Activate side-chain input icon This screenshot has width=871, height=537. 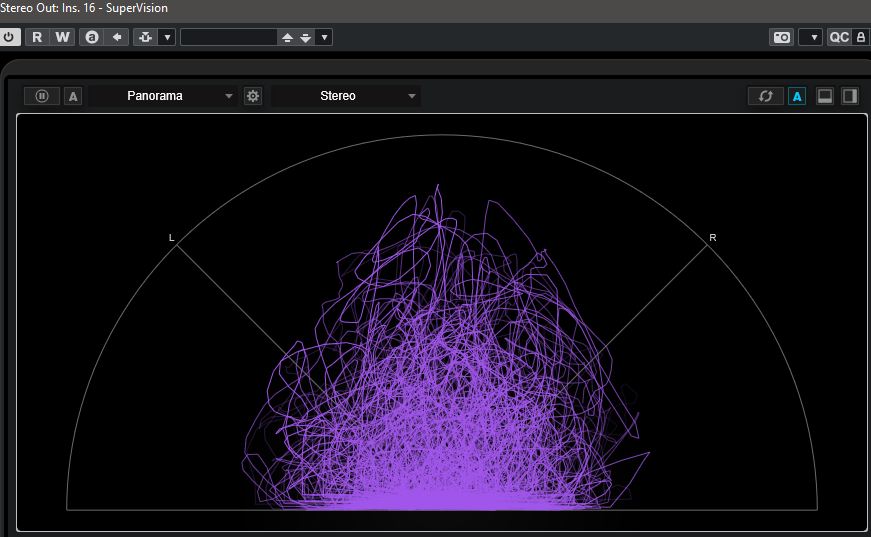146,37
